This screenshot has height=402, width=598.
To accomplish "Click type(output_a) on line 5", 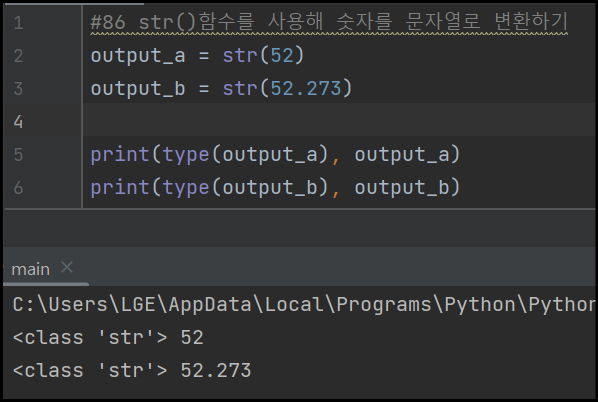I will [246, 155].
